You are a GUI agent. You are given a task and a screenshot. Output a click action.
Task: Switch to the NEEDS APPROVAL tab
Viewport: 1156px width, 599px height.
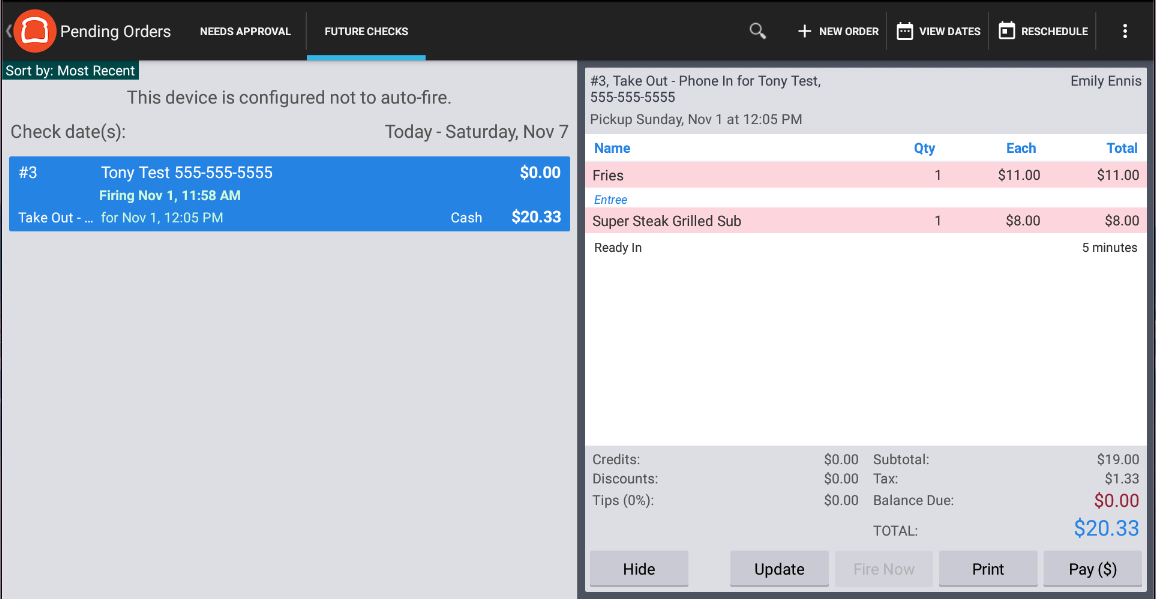245,31
